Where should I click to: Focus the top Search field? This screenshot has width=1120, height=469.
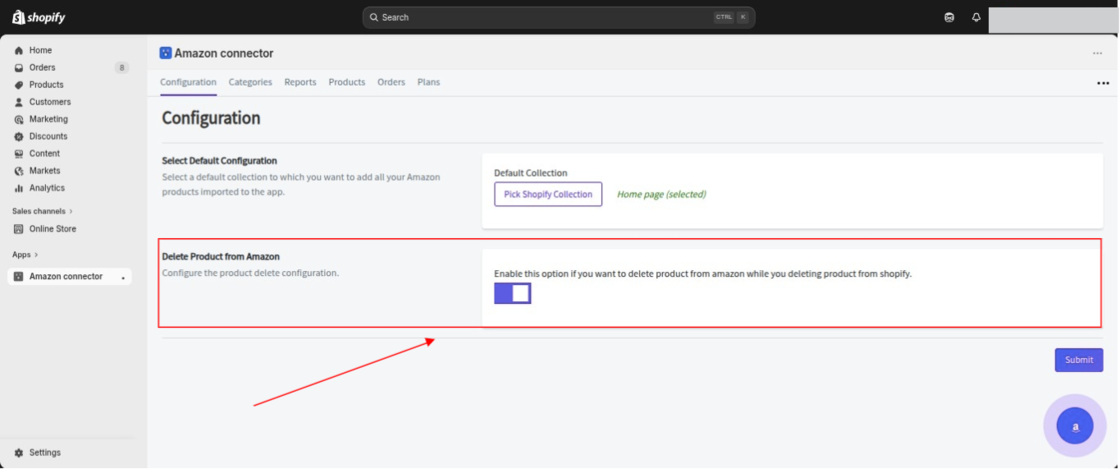coord(559,17)
